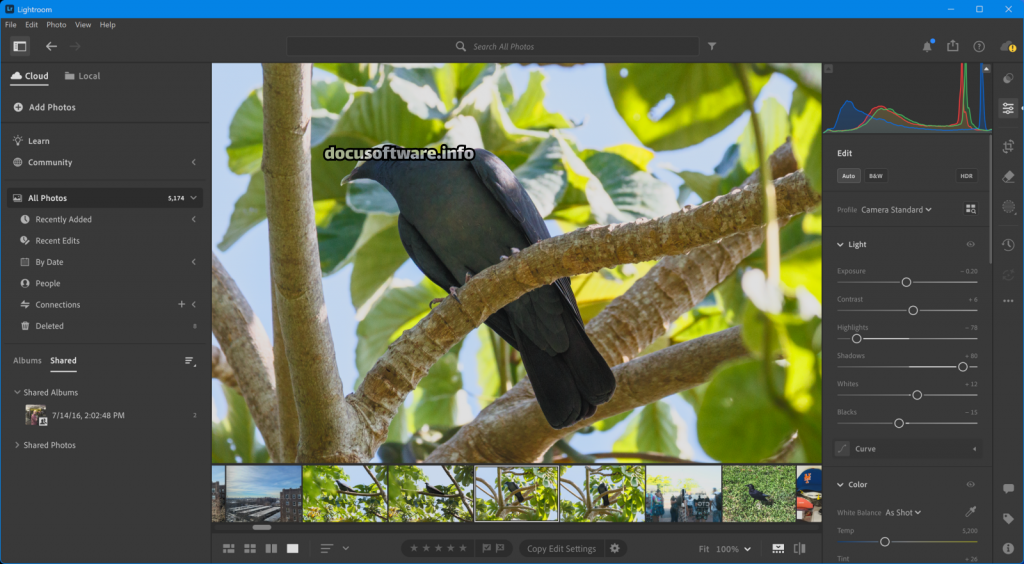The height and width of the screenshot is (564, 1024).
Task: Open the Masking tool
Action: click(x=1008, y=207)
